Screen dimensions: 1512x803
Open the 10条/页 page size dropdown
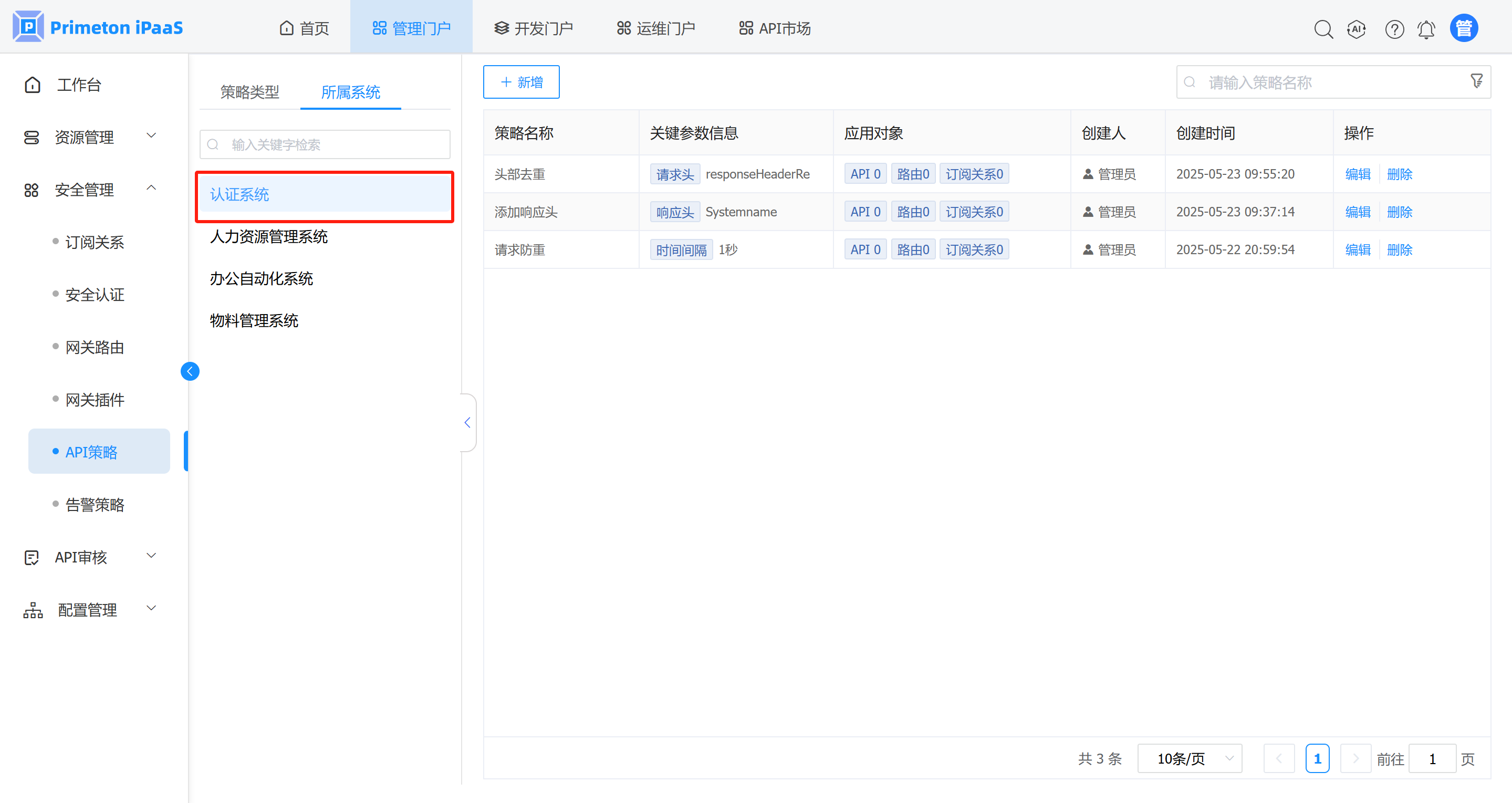1189,758
